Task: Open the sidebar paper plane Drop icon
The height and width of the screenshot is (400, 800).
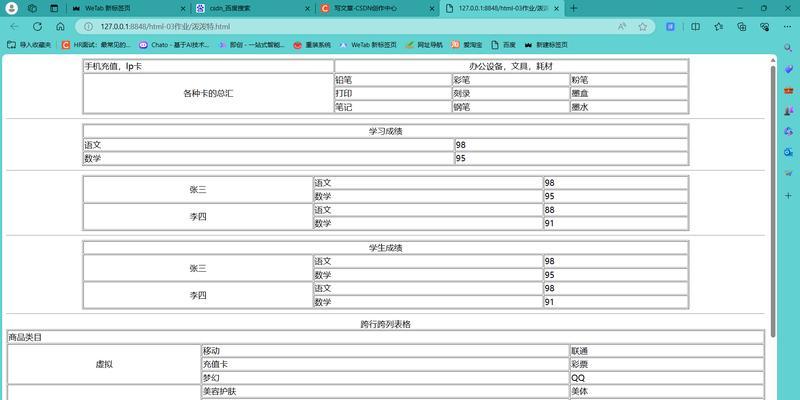Action: click(788, 173)
